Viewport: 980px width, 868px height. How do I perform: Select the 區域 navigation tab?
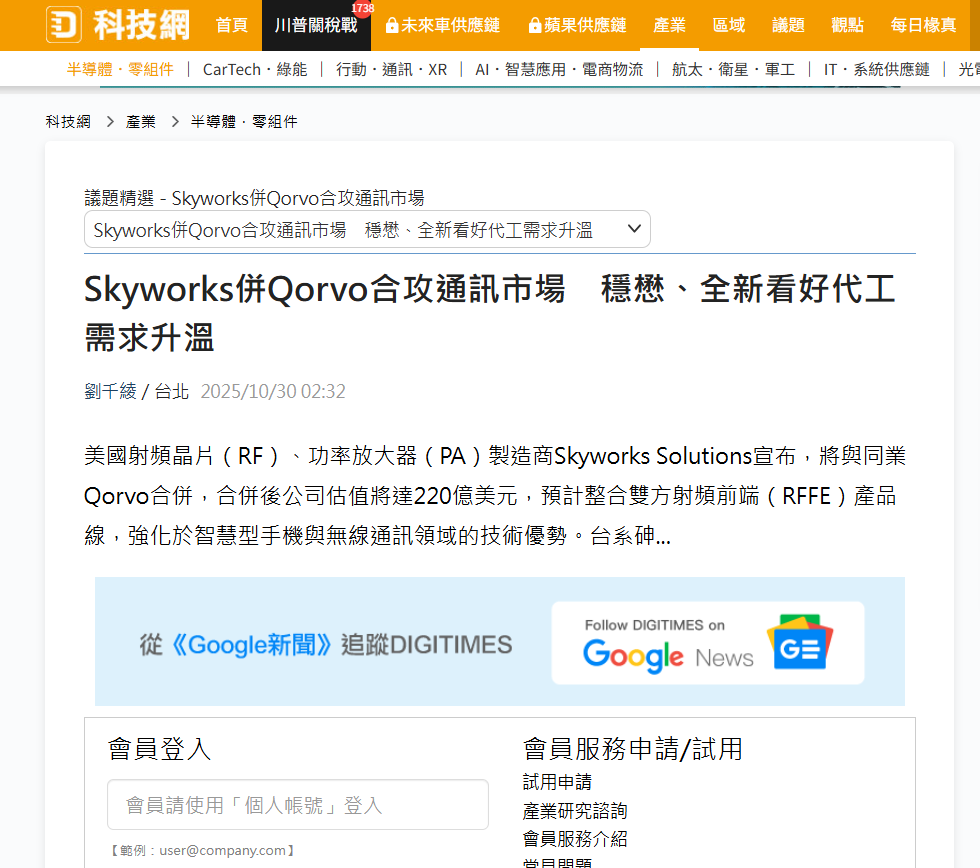(x=729, y=25)
